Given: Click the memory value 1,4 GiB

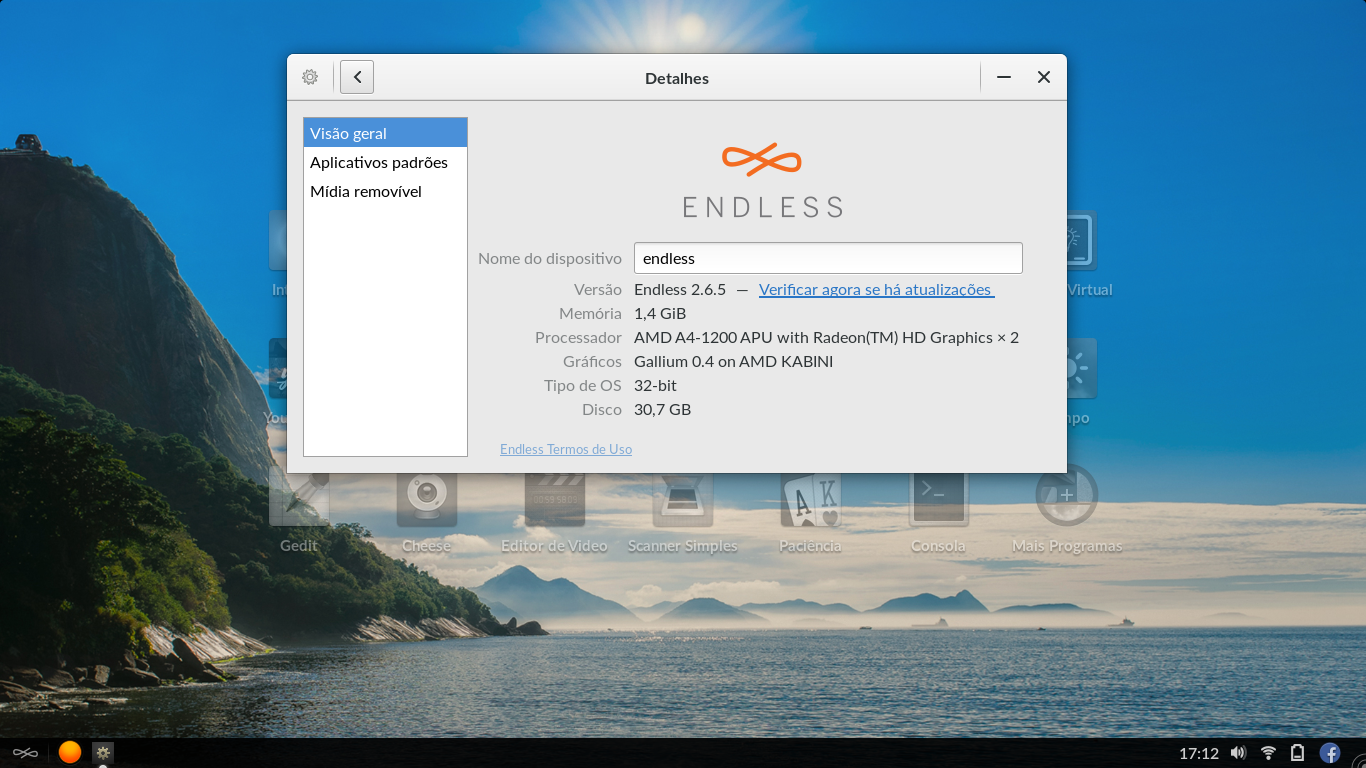Looking at the screenshot, I should click(660, 314).
